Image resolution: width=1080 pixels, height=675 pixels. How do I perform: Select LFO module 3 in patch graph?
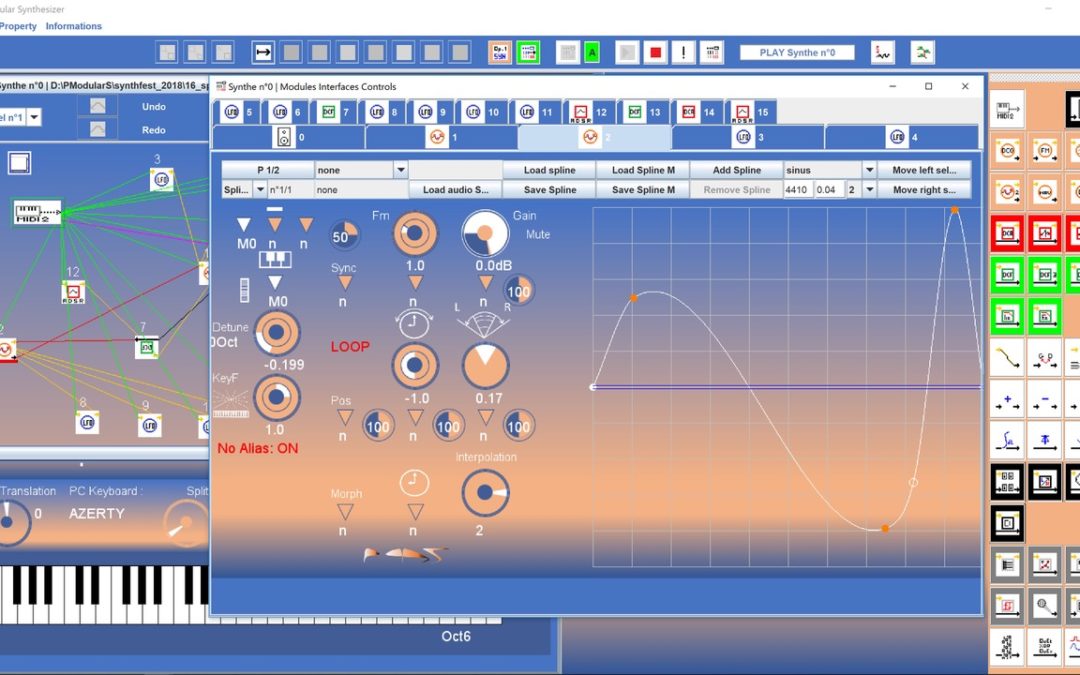[x=161, y=180]
